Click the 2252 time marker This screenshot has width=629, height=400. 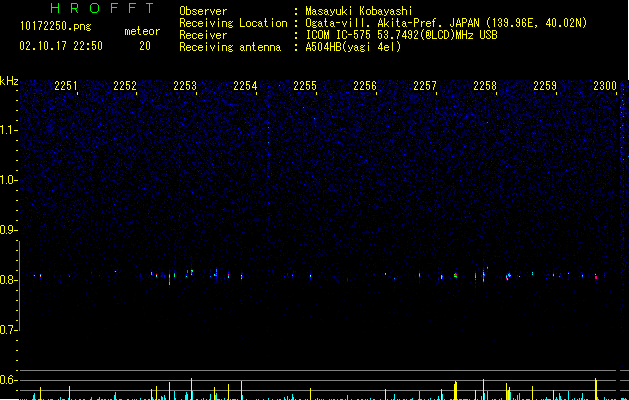pos(125,86)
